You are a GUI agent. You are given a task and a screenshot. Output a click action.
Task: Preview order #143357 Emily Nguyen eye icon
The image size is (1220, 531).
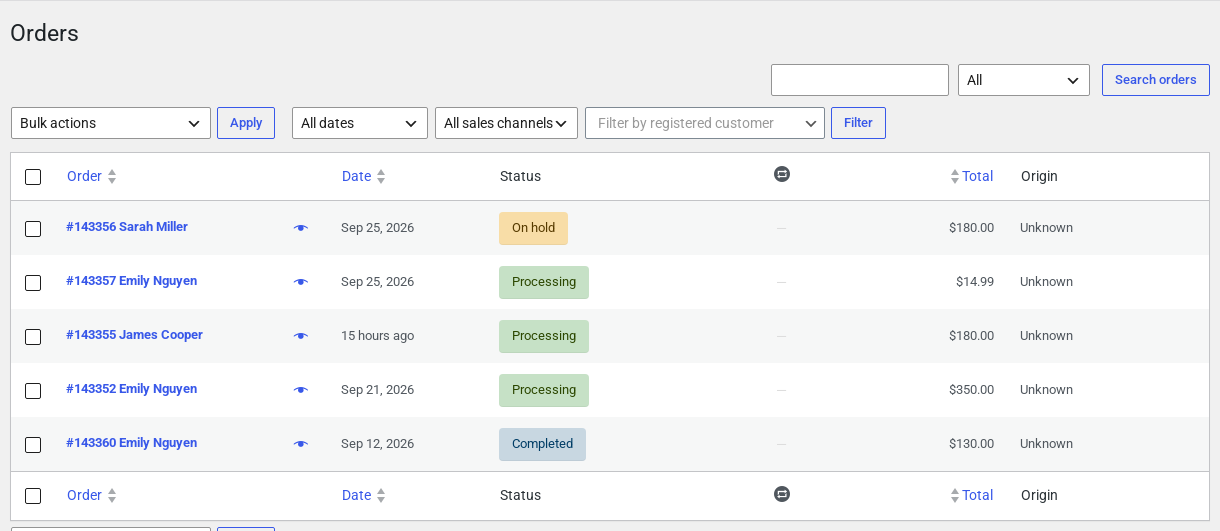[x=301, y=282]
